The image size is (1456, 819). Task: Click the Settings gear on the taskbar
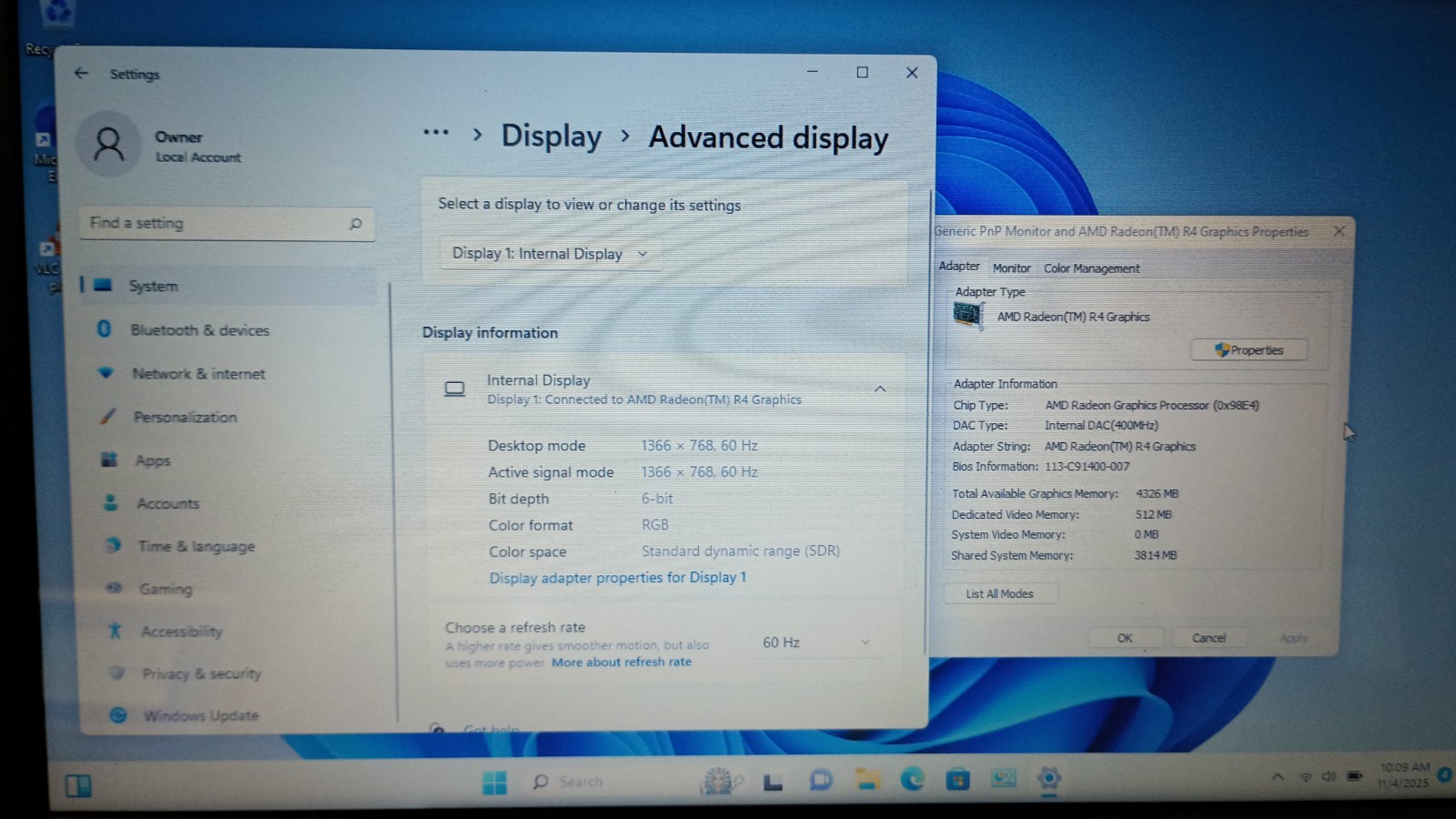(x=1049, y=778)
